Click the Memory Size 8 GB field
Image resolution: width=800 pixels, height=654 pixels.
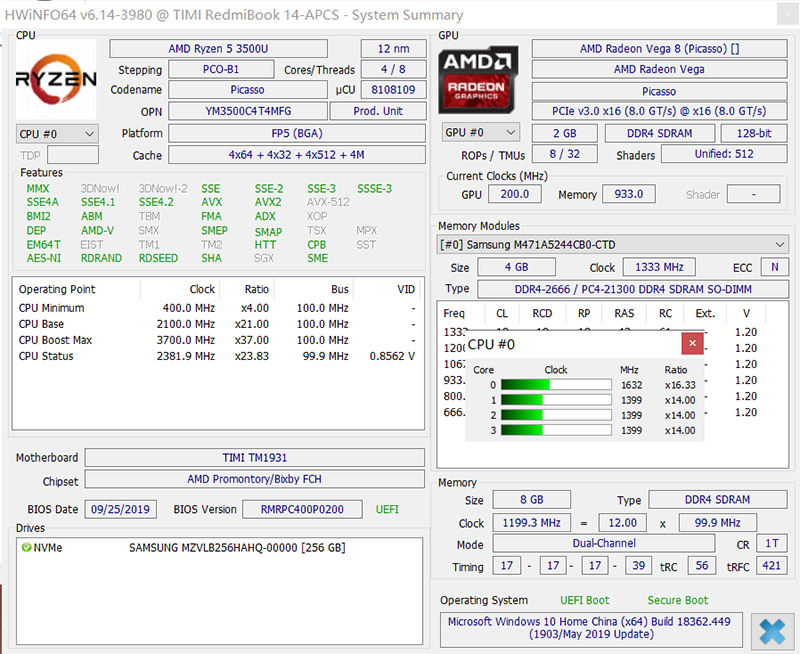(532, 499)
